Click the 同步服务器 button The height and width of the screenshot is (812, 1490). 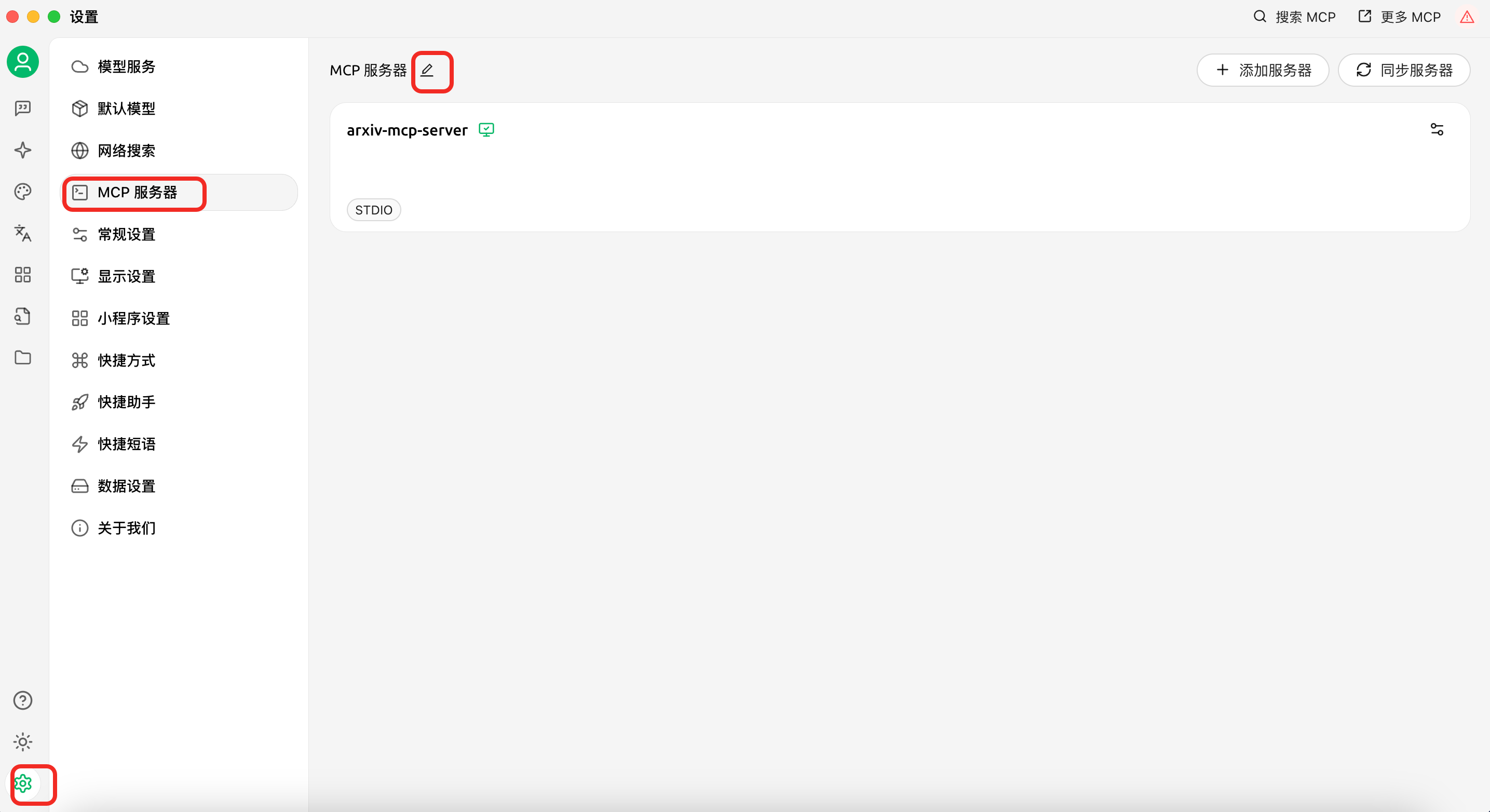coord(1404,71)
